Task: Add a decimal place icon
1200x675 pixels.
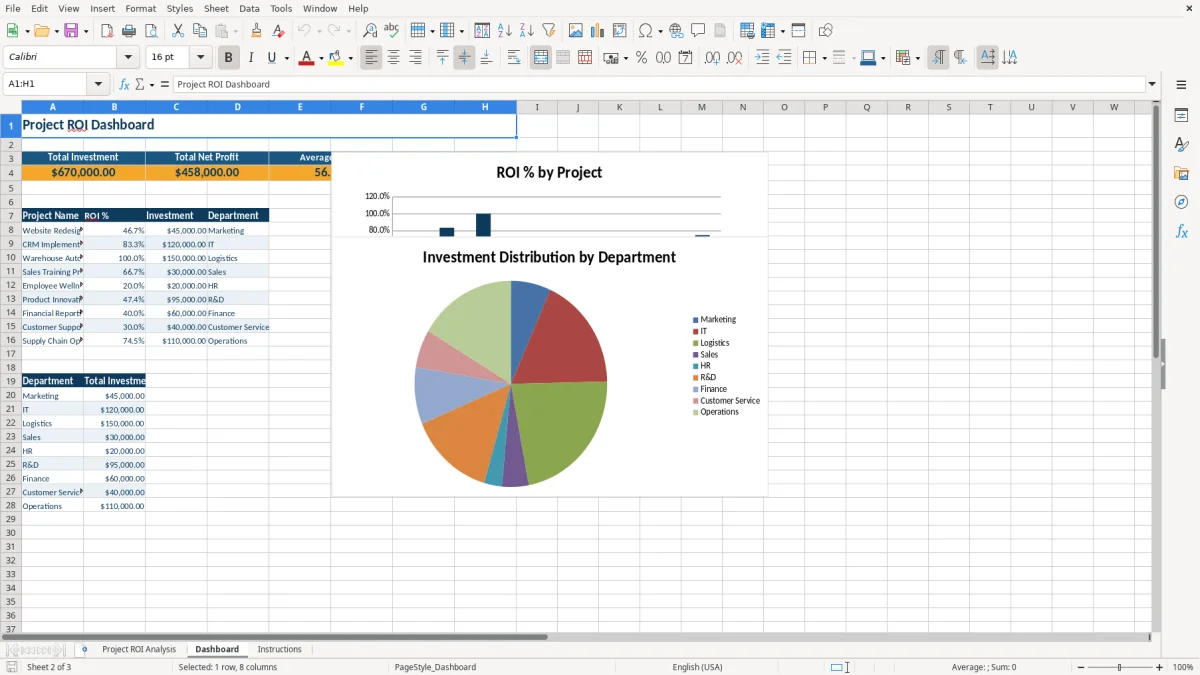Action: coord(712,58)
